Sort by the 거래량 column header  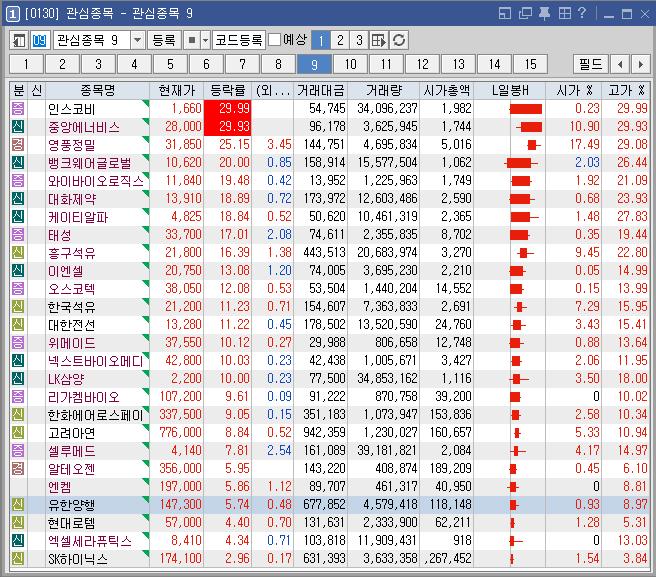click(383, 90)
